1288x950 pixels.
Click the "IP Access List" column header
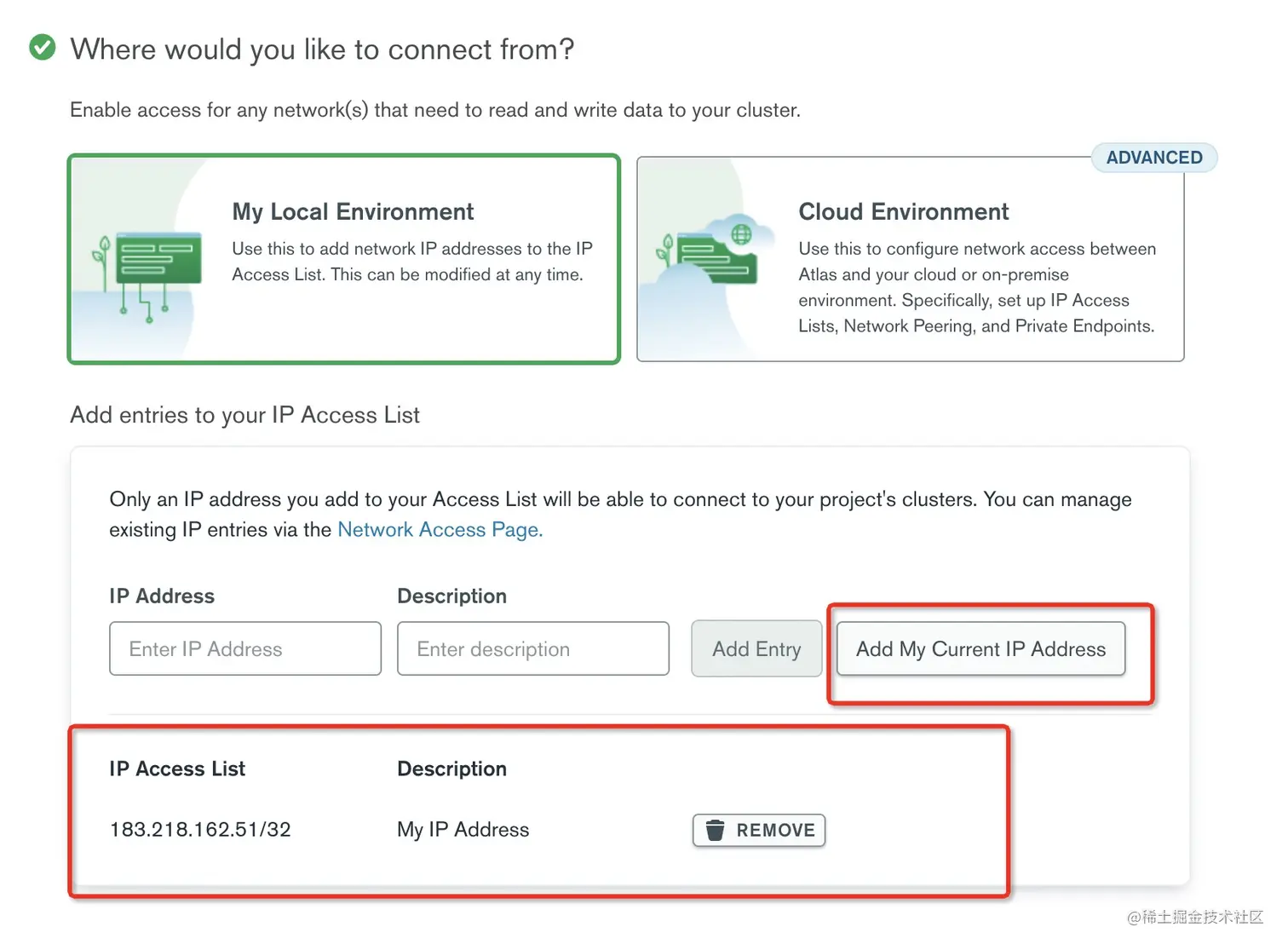click(177, 769)
